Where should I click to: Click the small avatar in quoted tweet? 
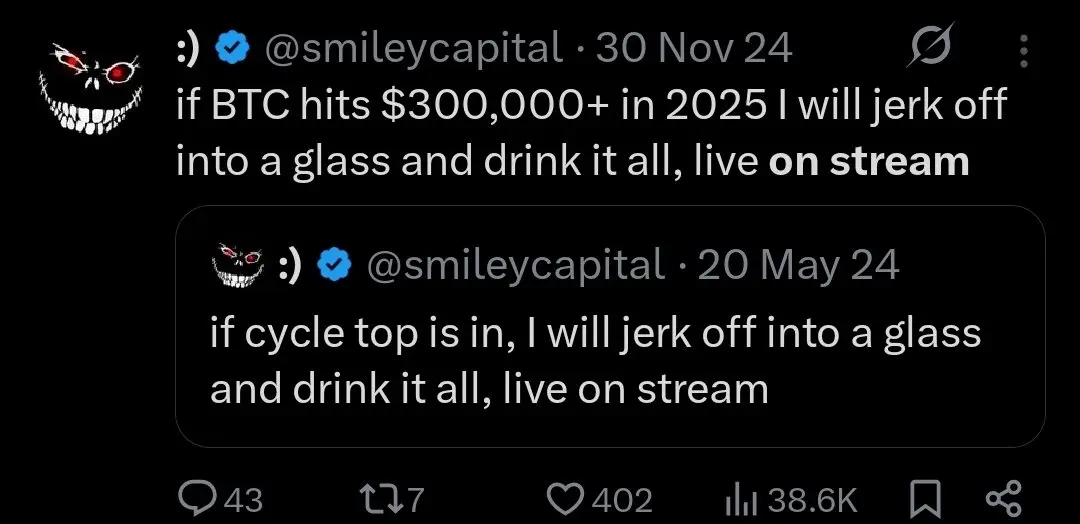238,264
